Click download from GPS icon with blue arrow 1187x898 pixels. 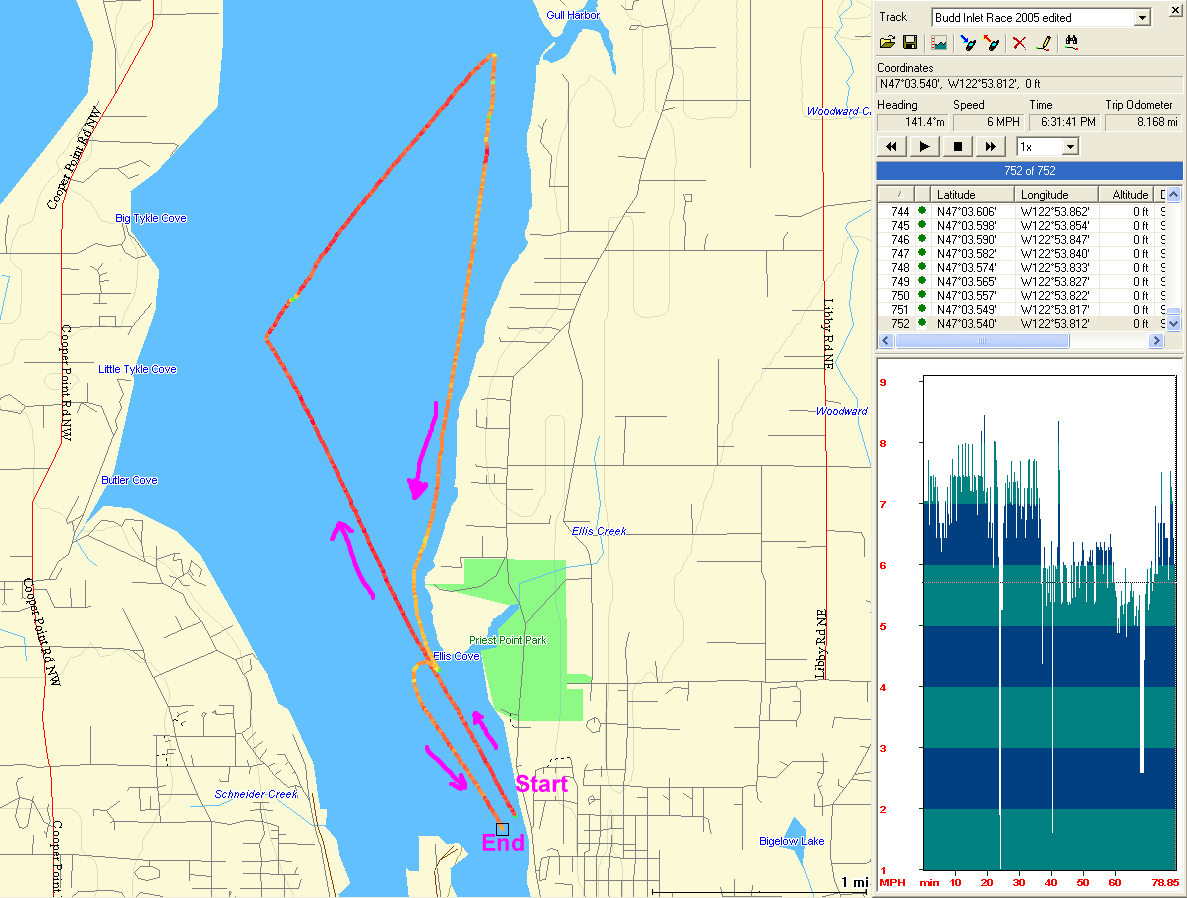point(967,43)
